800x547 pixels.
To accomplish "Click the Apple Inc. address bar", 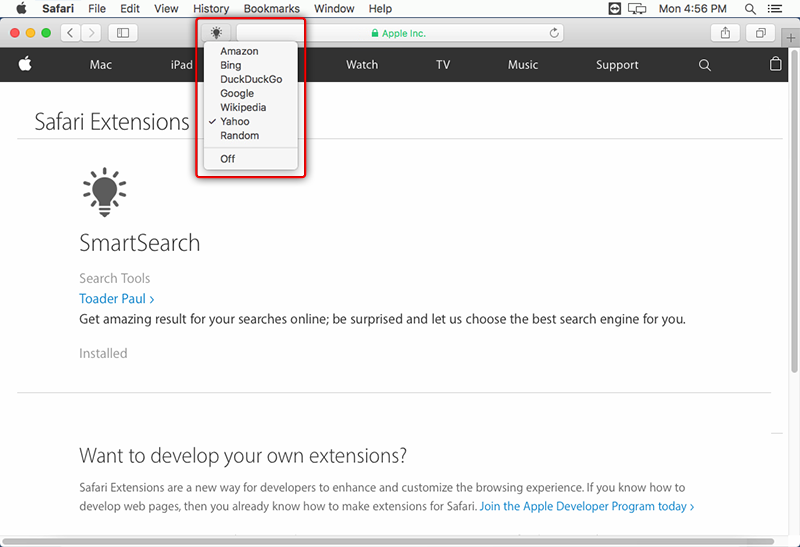I will click(399, 33).
